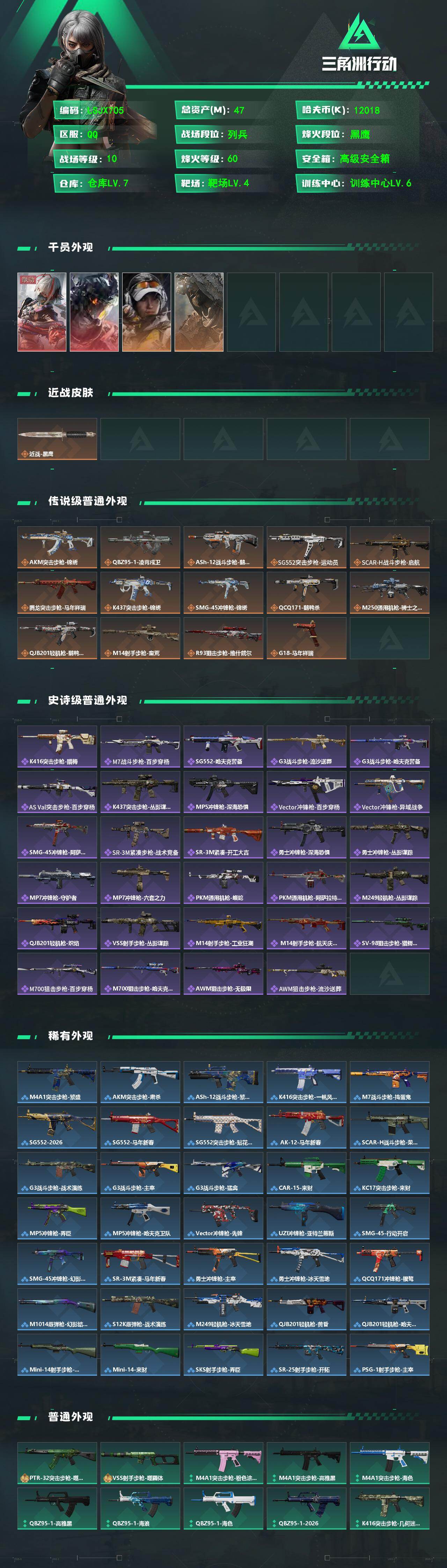Select the G18-马年祥瑞 pistol skin
447x1568 pixels.
(307, 638)
